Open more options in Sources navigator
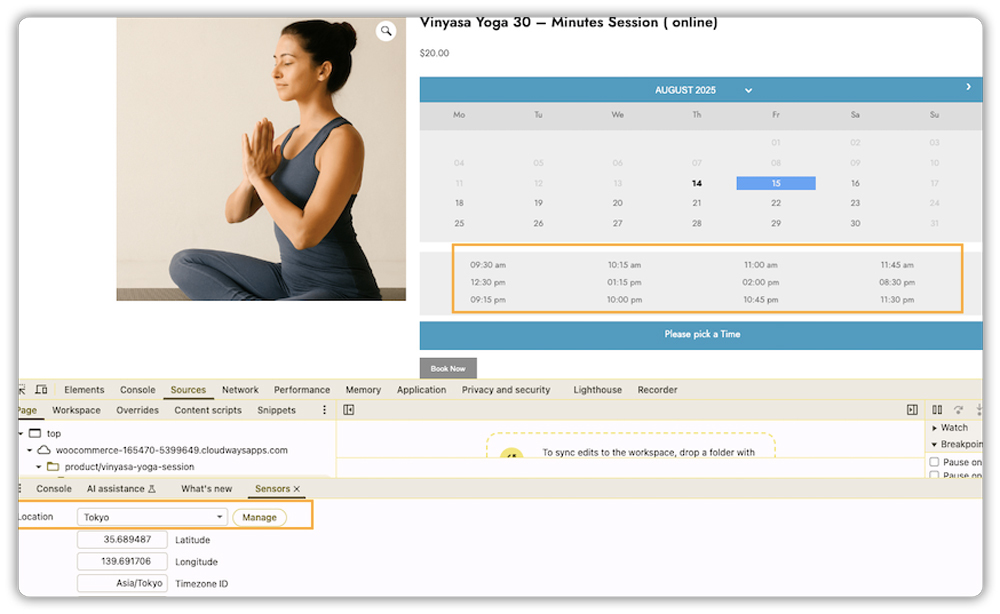This screenshot has width=1000, height=614. click(324, 410)
